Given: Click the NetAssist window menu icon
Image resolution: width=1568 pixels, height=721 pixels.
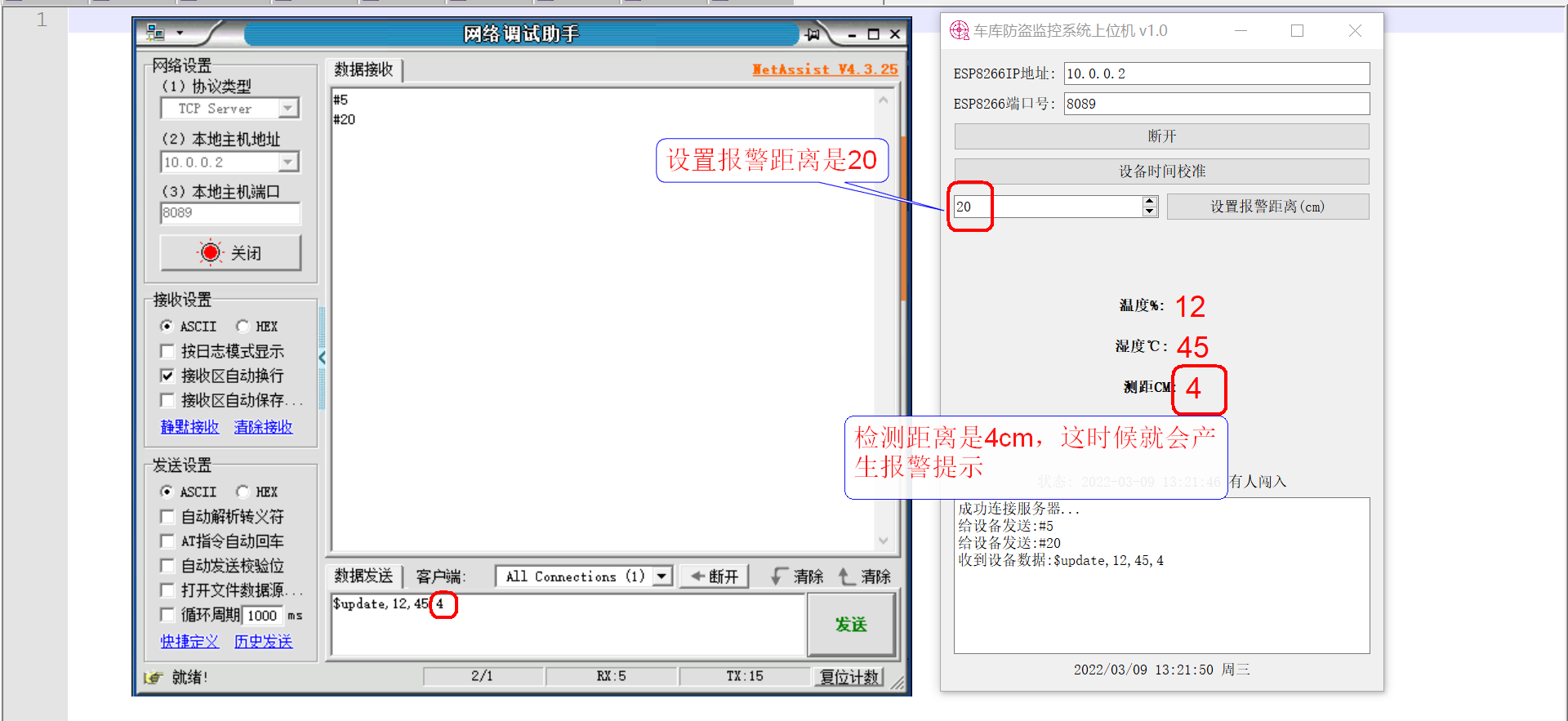Looking at the screenshot, I should [x=155, y=33].
